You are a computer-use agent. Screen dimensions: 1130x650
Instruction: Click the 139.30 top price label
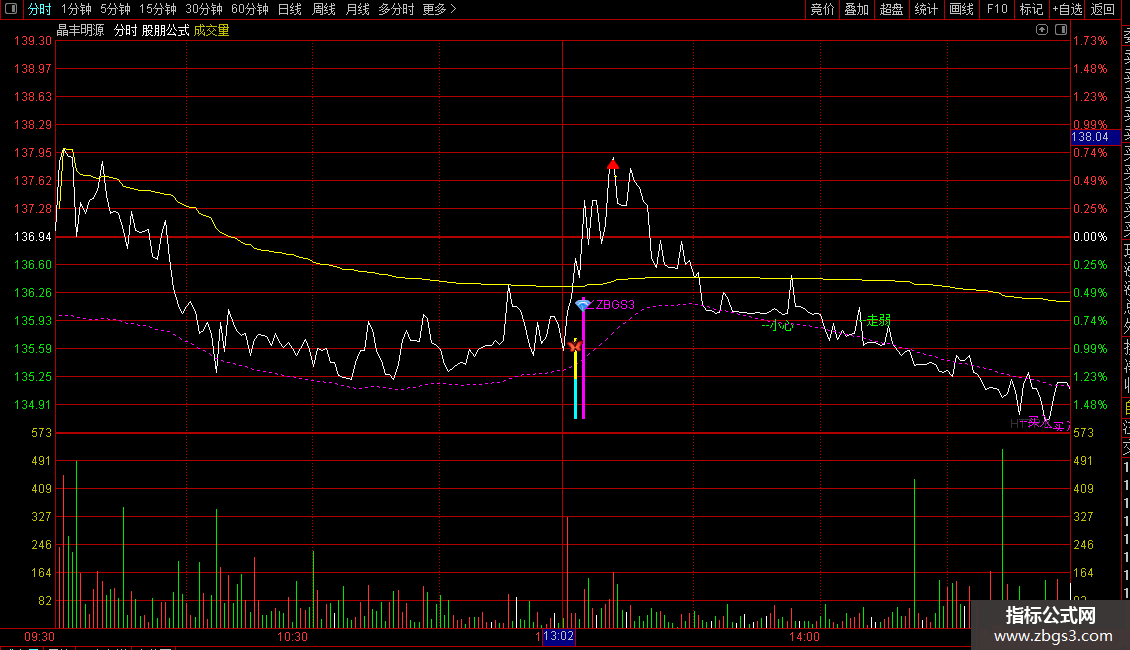pos(33,41)
